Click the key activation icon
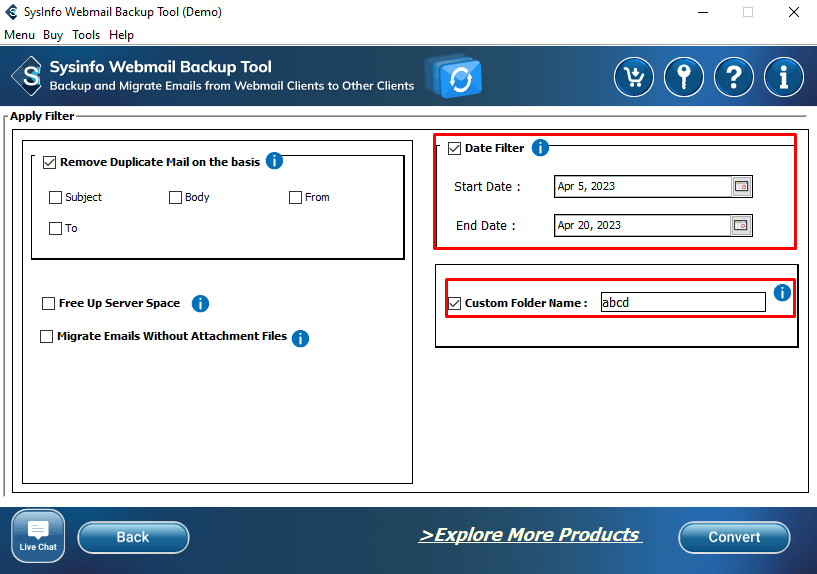817x574 pixels. [x=684, y=77]
